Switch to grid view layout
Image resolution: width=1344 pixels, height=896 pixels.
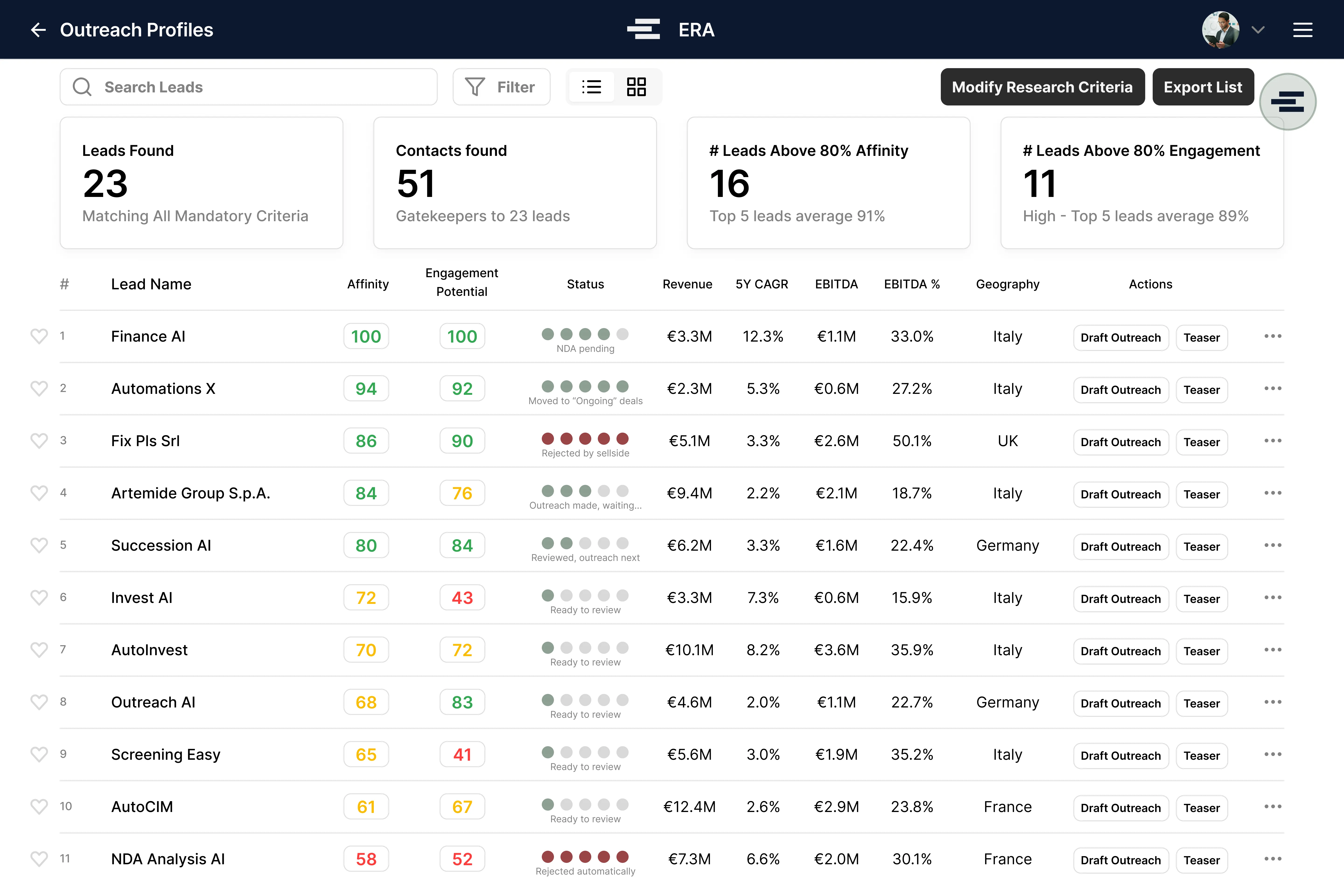637,87
